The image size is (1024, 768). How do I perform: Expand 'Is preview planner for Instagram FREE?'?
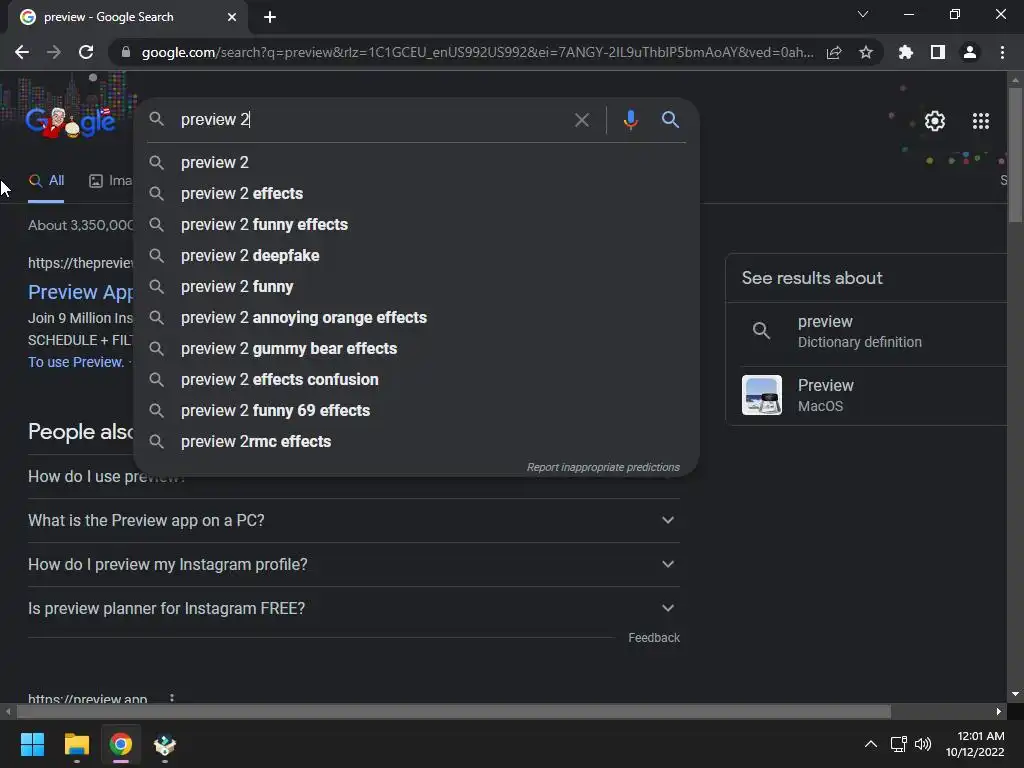coord(354,608)
